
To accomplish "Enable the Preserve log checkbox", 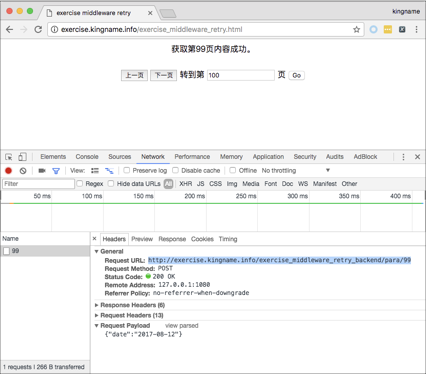I will (x=127, y=170).
